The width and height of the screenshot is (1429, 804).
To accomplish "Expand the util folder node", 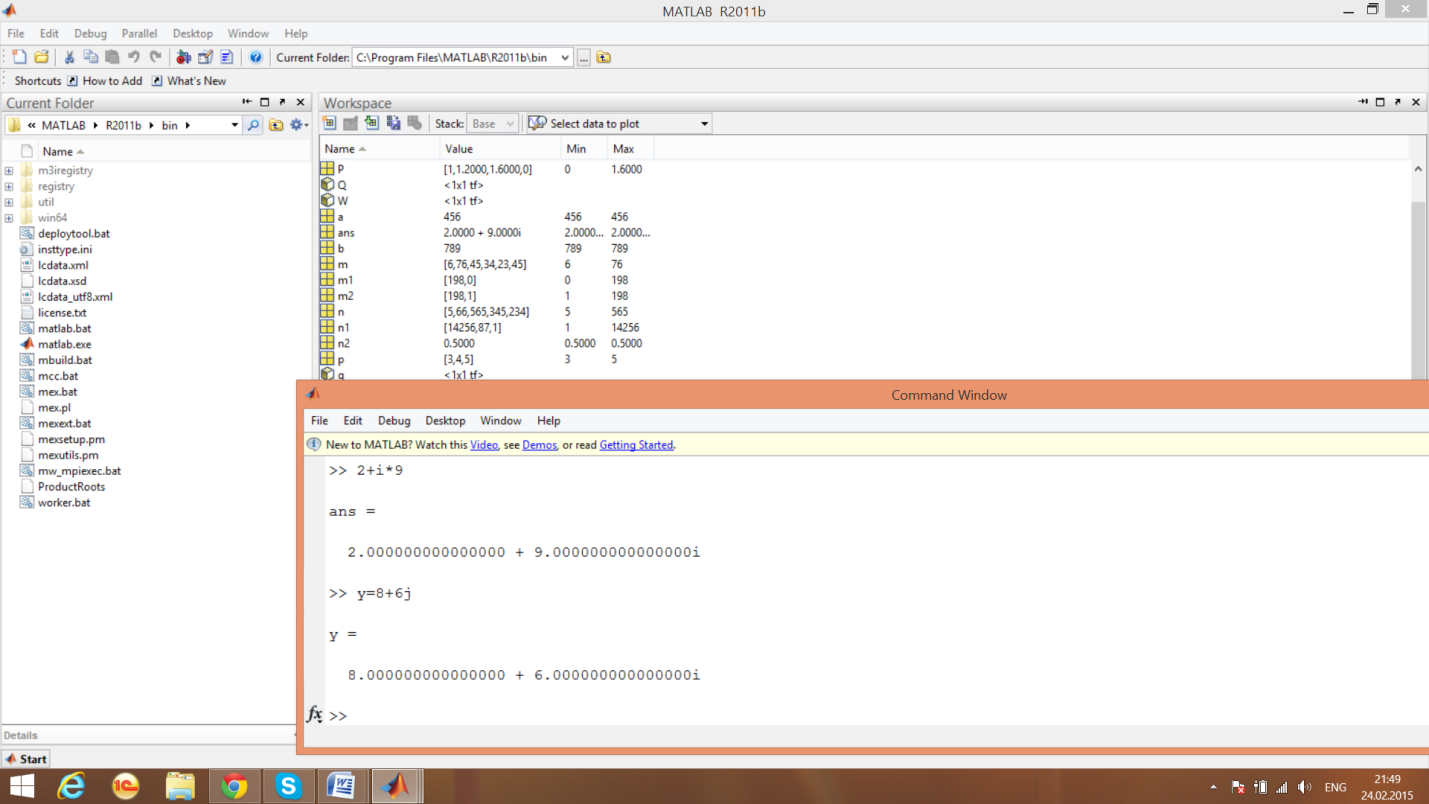I will 9,202.
